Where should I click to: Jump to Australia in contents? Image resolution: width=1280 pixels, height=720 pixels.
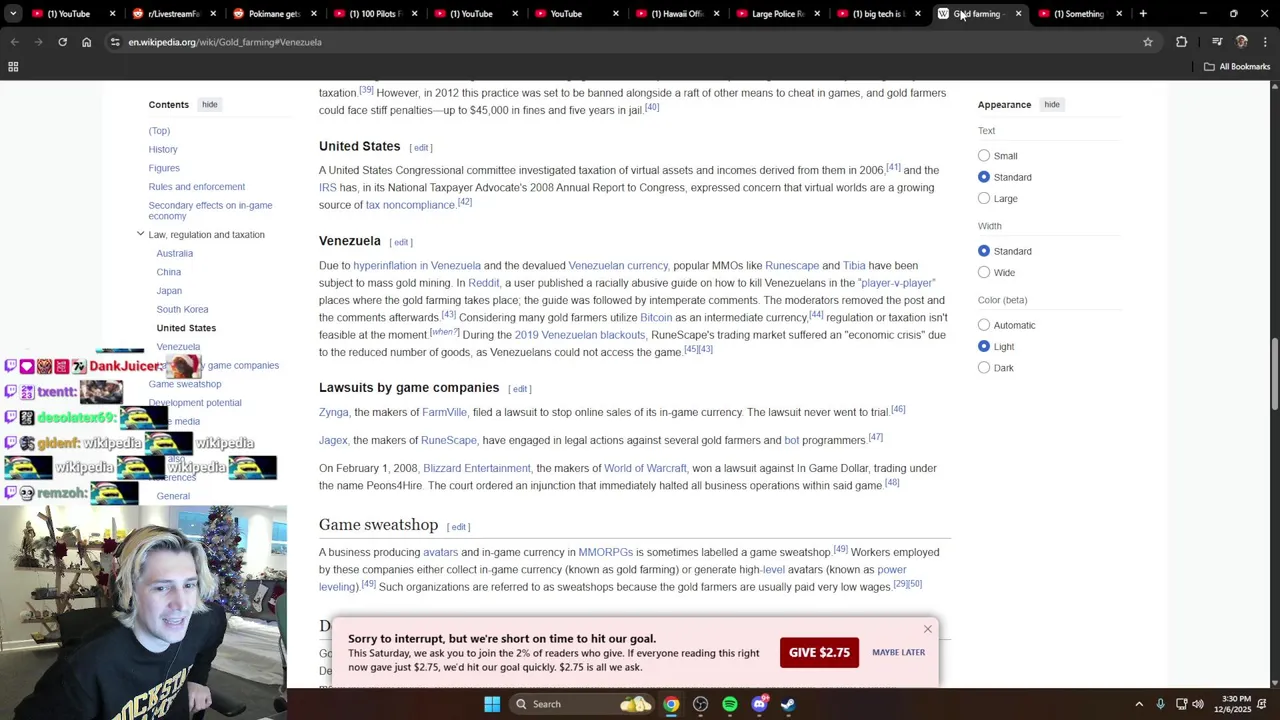pyautogui.click(x=174, y=253)
